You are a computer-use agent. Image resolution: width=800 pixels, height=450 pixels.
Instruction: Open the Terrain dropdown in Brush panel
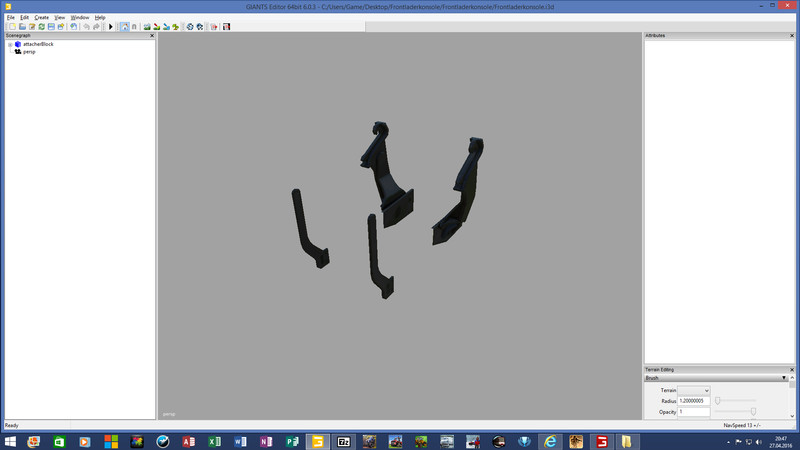click(694, 390)
